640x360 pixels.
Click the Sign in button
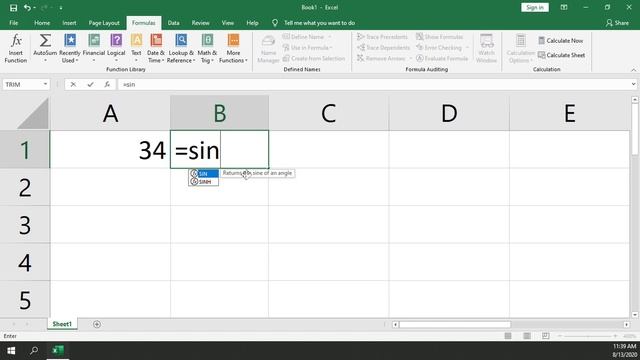(x=535, y=7)
